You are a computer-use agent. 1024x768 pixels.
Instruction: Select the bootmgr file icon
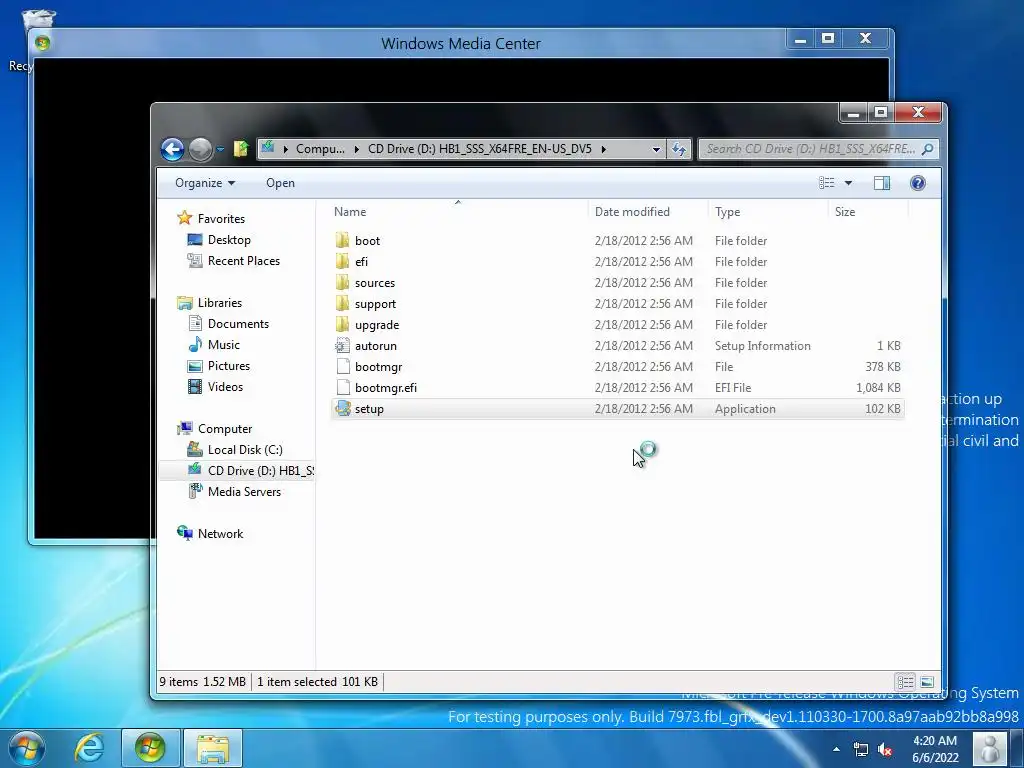tap(343, 366)
